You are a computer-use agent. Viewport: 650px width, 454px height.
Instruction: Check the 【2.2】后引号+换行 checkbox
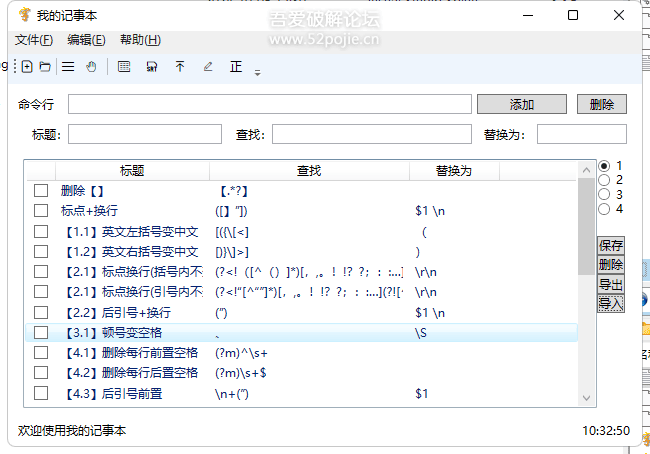(x=41, y=312)
